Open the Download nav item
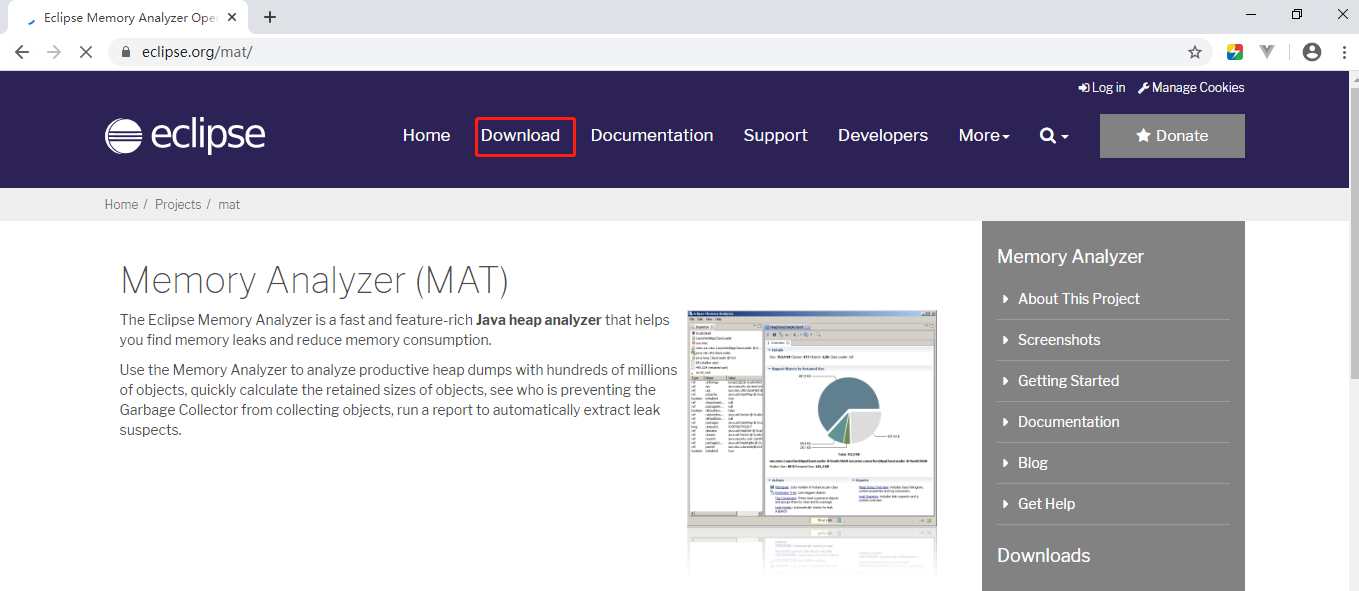 click(520, 136)
